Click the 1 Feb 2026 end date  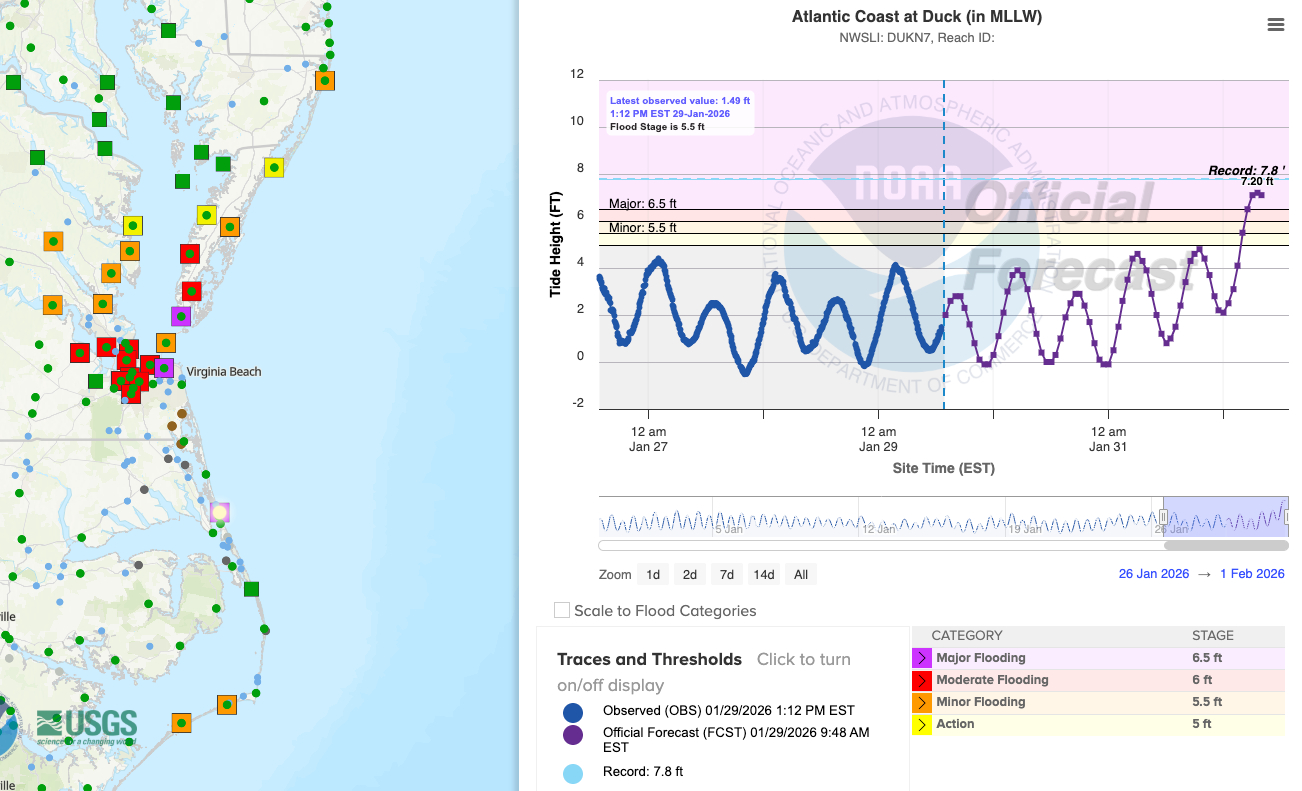(x=1252, y=574)
